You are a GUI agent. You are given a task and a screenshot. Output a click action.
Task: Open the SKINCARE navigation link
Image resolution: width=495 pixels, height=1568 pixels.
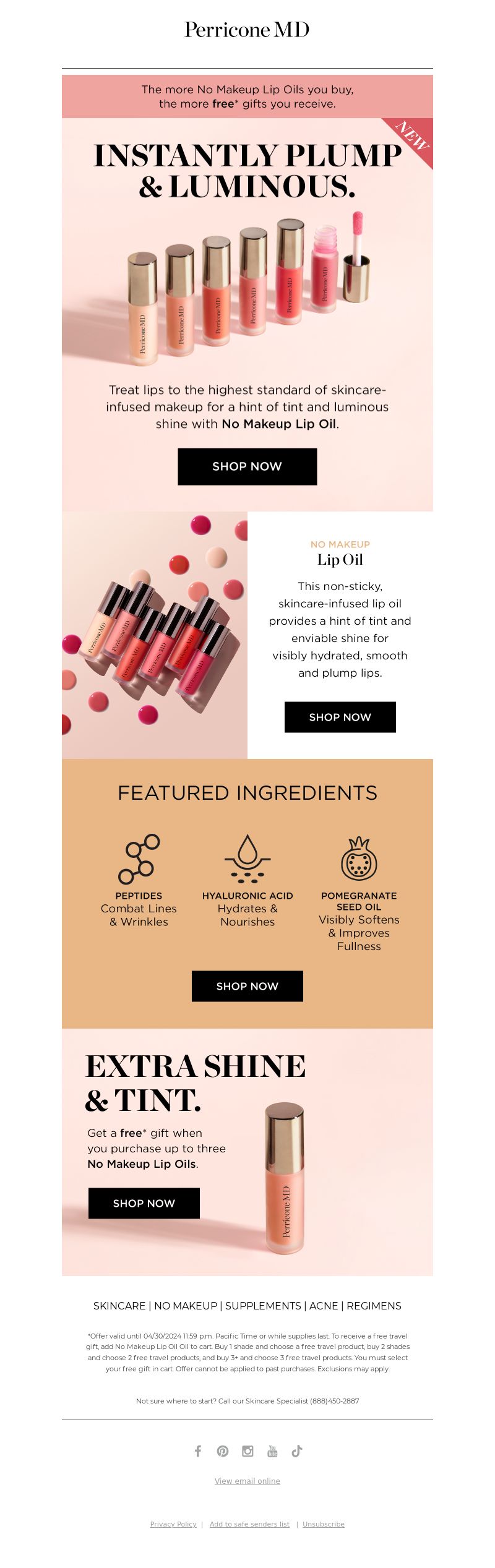pyautogui.click(x=119, y=1306)
